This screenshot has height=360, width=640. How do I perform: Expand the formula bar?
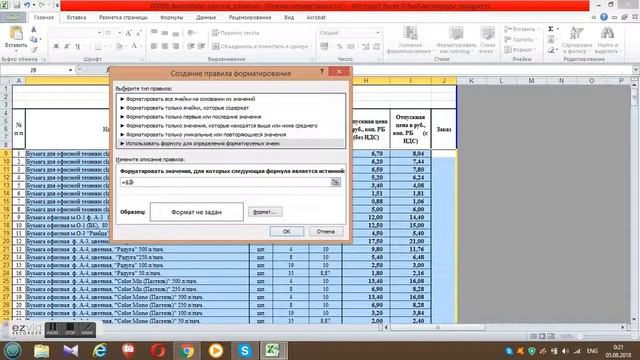coord(635,70)
